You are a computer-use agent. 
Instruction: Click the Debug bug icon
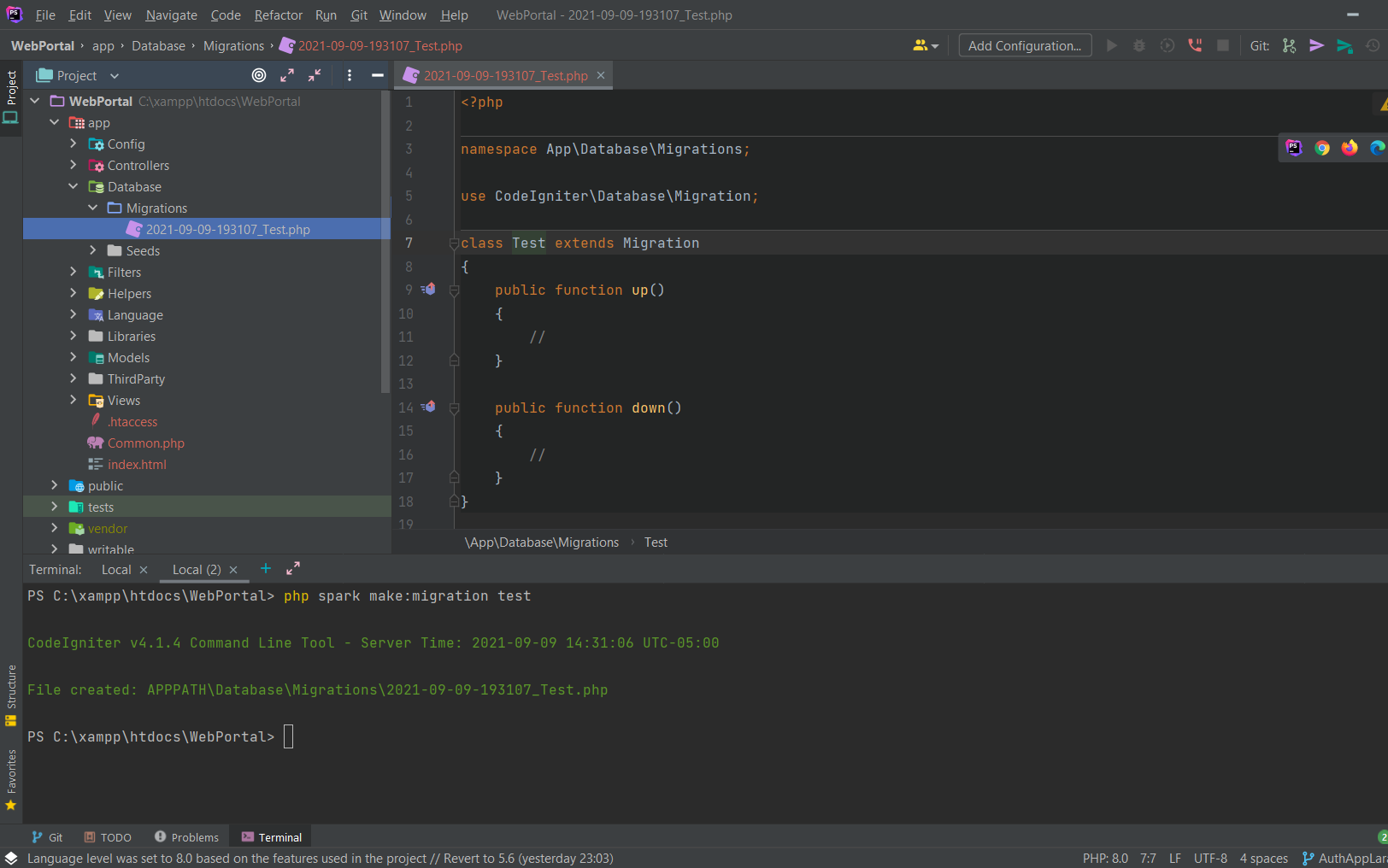click(1139, 45)
